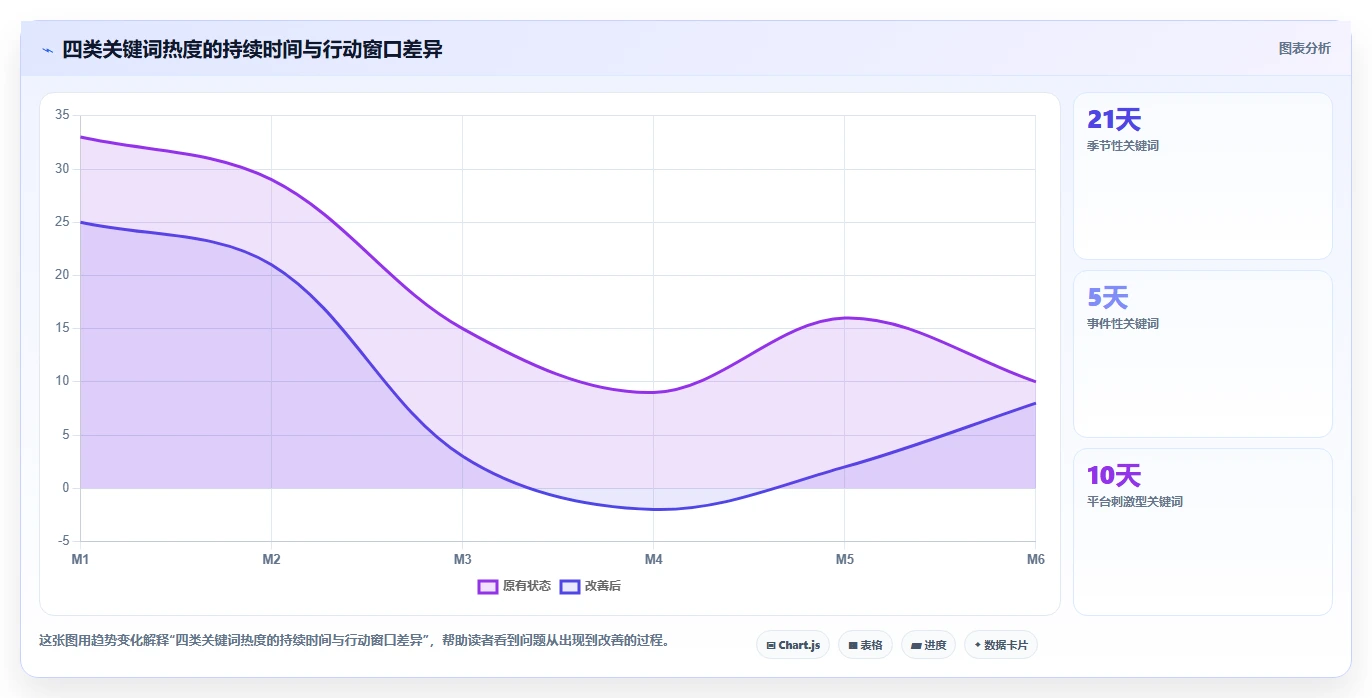
Task: Click the M6 x-axis label
Action: click(x=1036, y=559)
